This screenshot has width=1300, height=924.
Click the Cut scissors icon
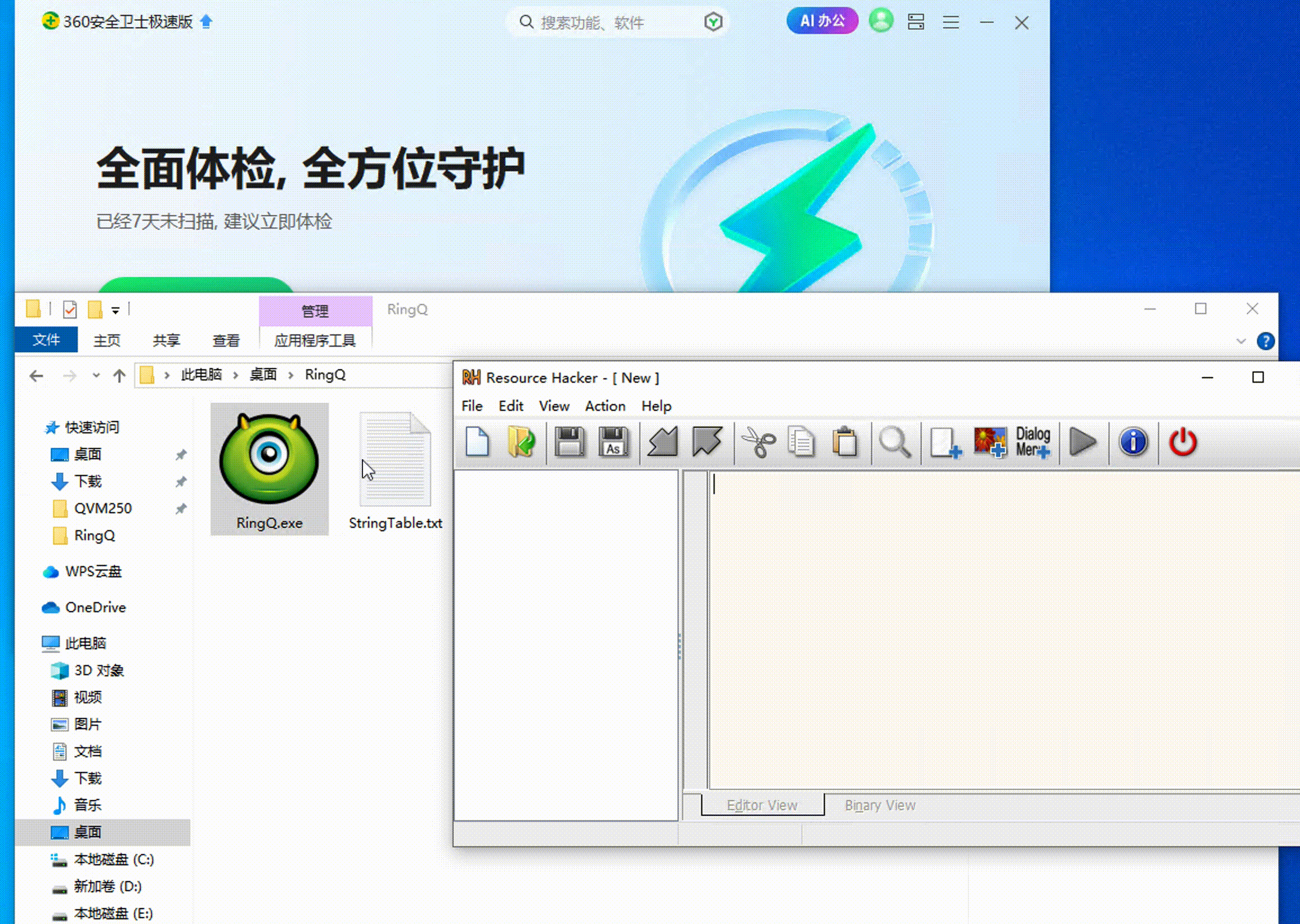click(x=759, y=442)
